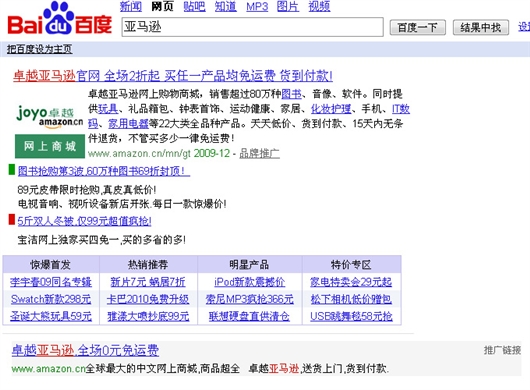This screenshot has width=530, height=390.
Task: Open 家电特卖会29元起 link
Action: click(351, 282)
